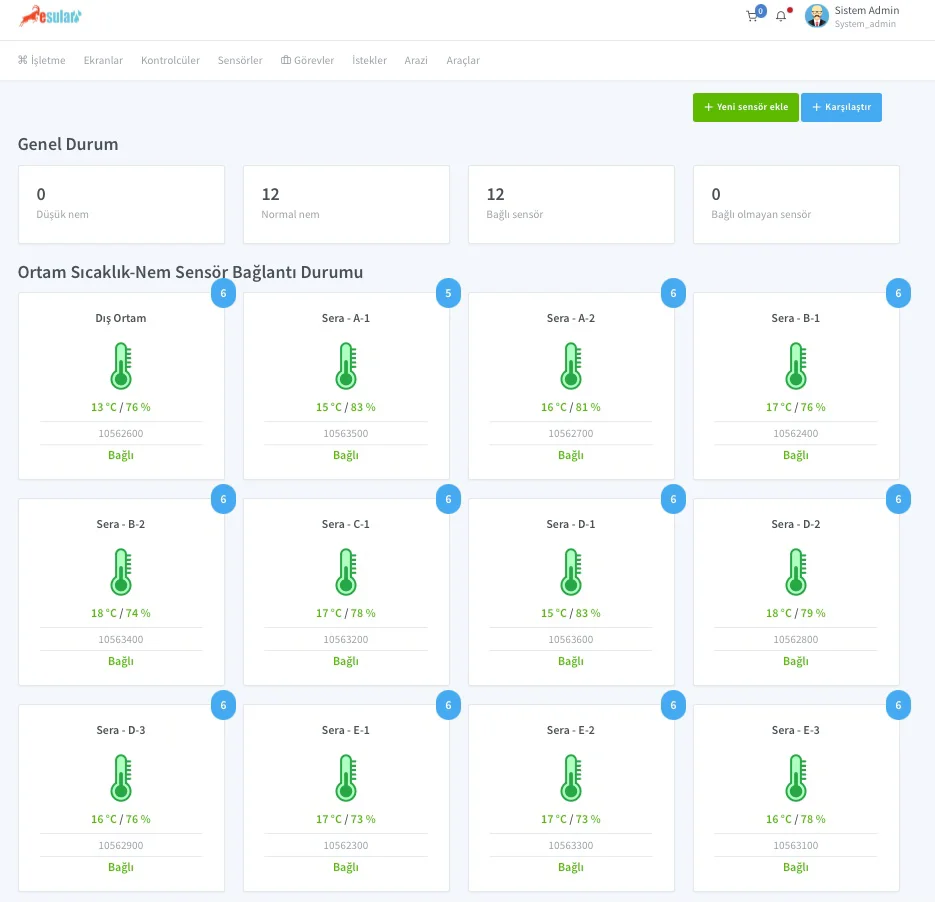Click the badge 5 on Sera - A-1
935x902 pixels.
click(448, 294)
